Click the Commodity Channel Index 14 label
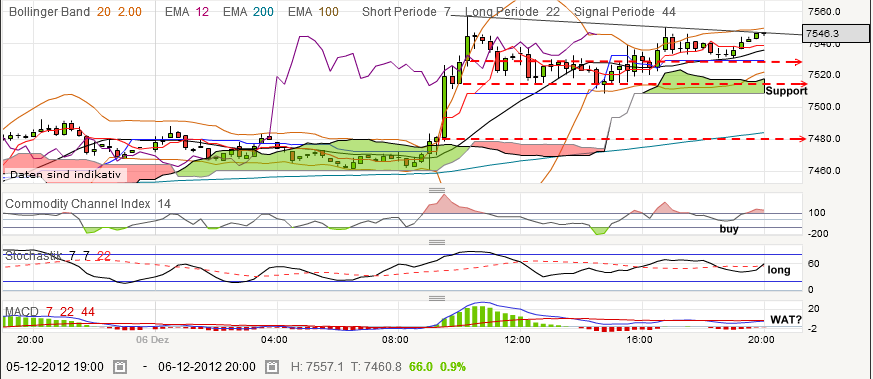Viewport: 873px width, 379px height. coord(88,204)
